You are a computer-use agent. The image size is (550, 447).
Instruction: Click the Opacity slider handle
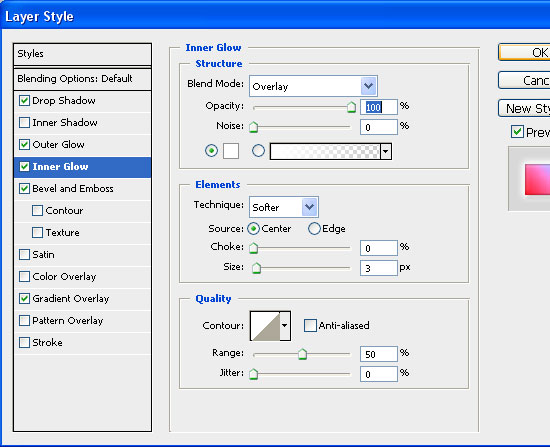[351, 107]
